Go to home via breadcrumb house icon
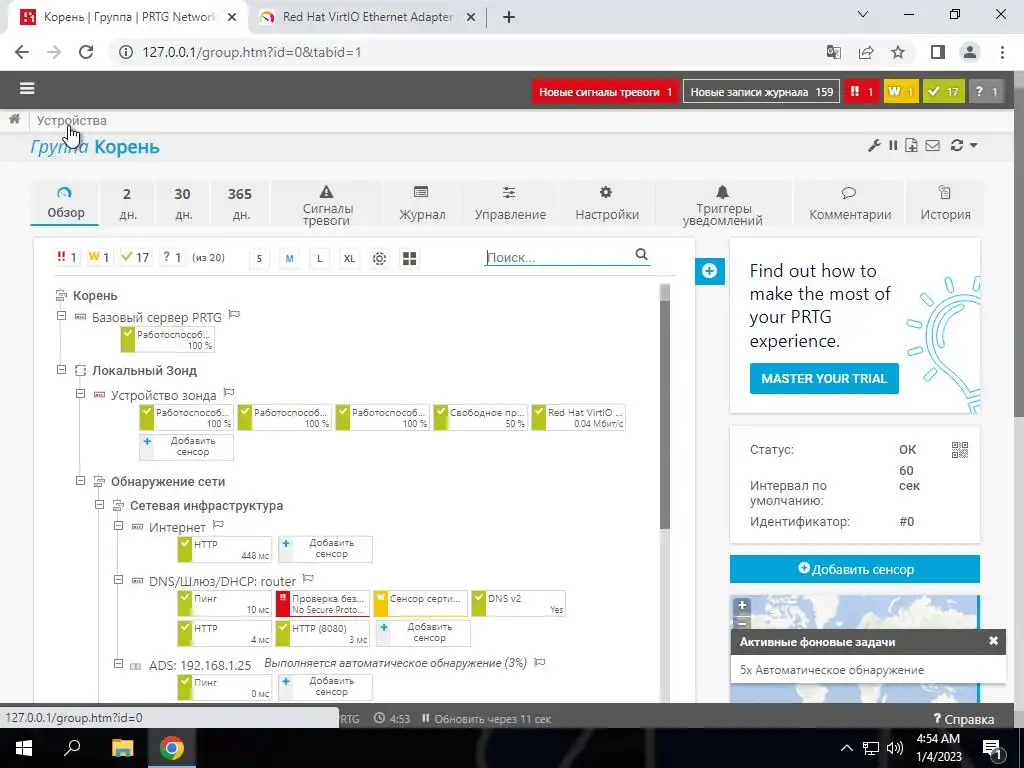The image size is (1024, 768). click(x=14, y=119)
